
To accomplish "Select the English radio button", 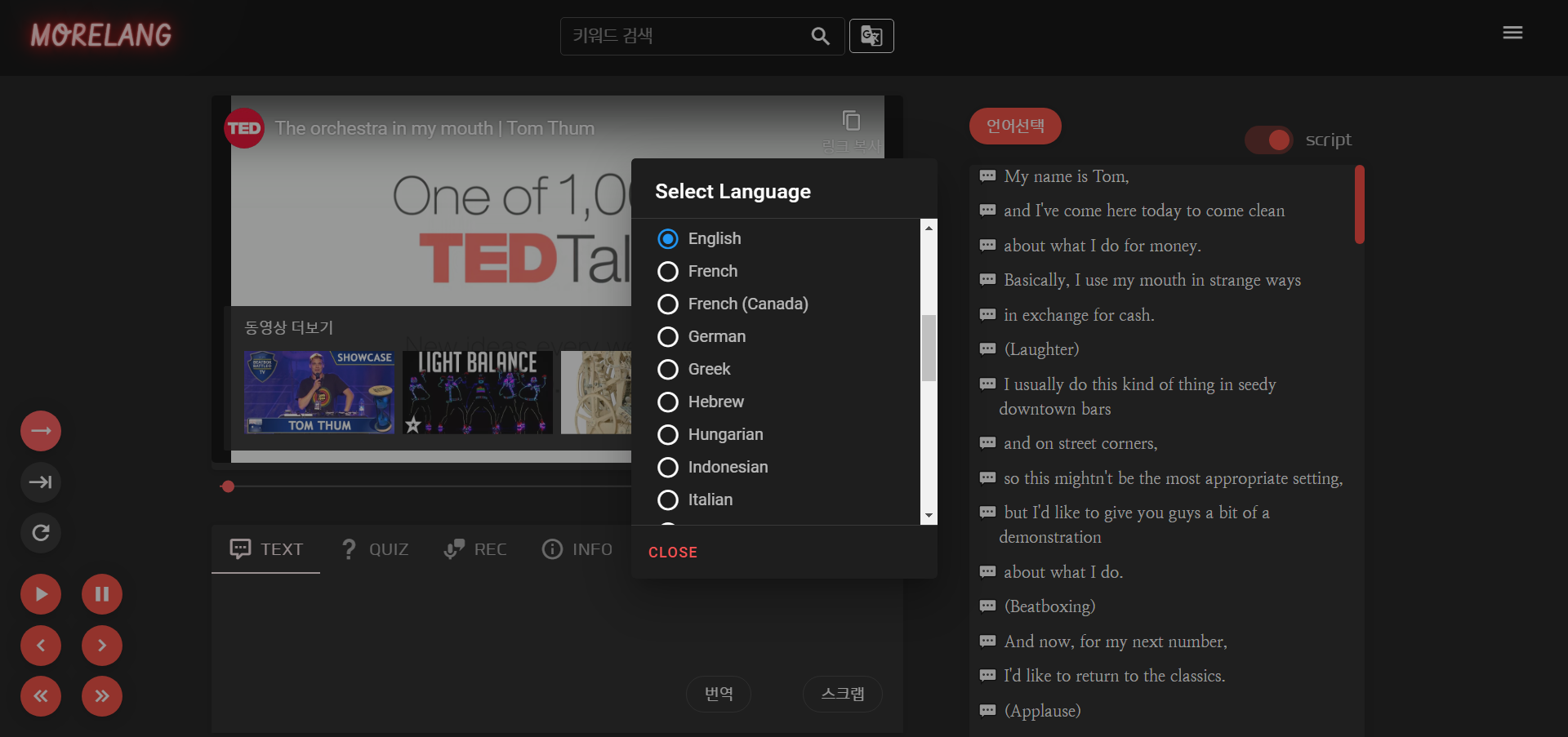I will pos(668,238).
